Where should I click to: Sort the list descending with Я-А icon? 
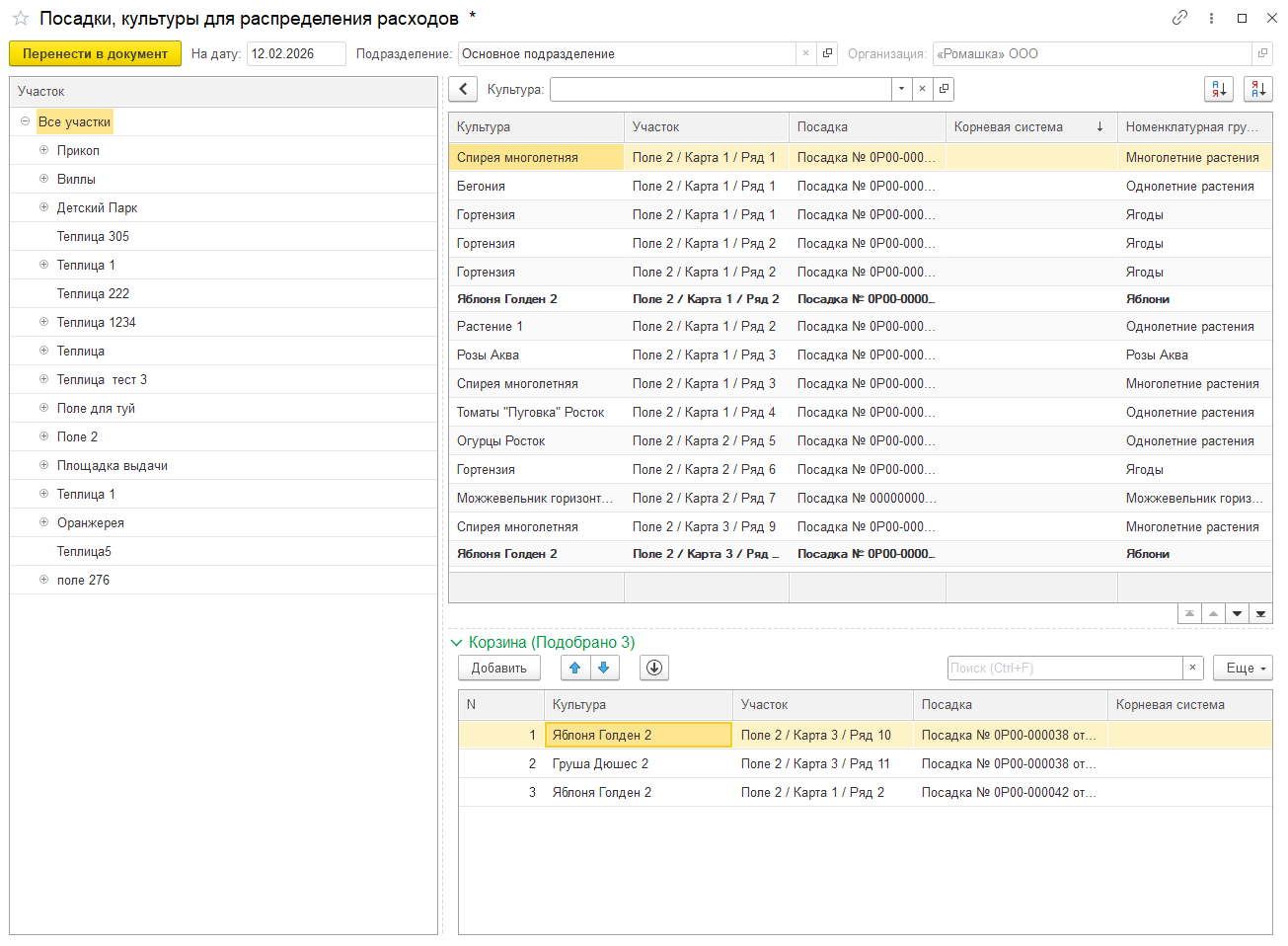[1258, 89]
